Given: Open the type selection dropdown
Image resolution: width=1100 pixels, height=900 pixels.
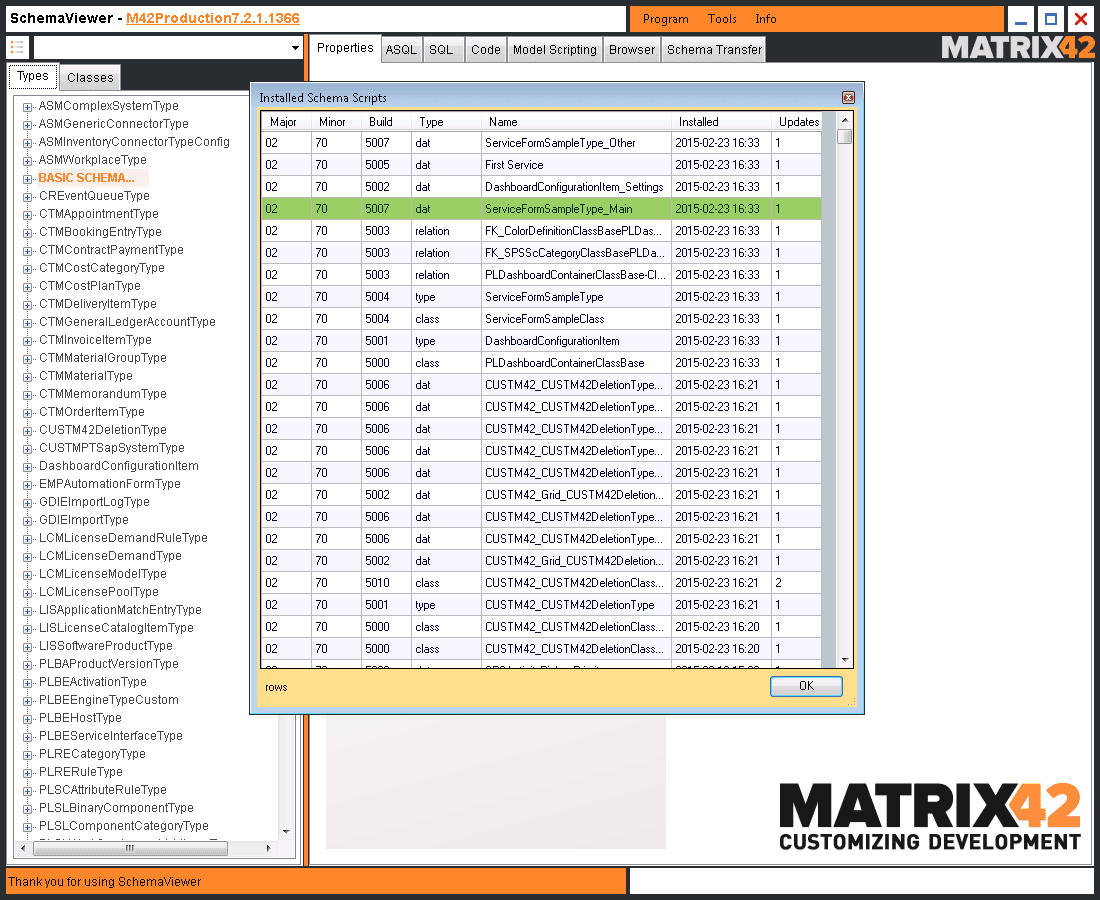Looking at the screenshot, I should click(x=295, y=46).
